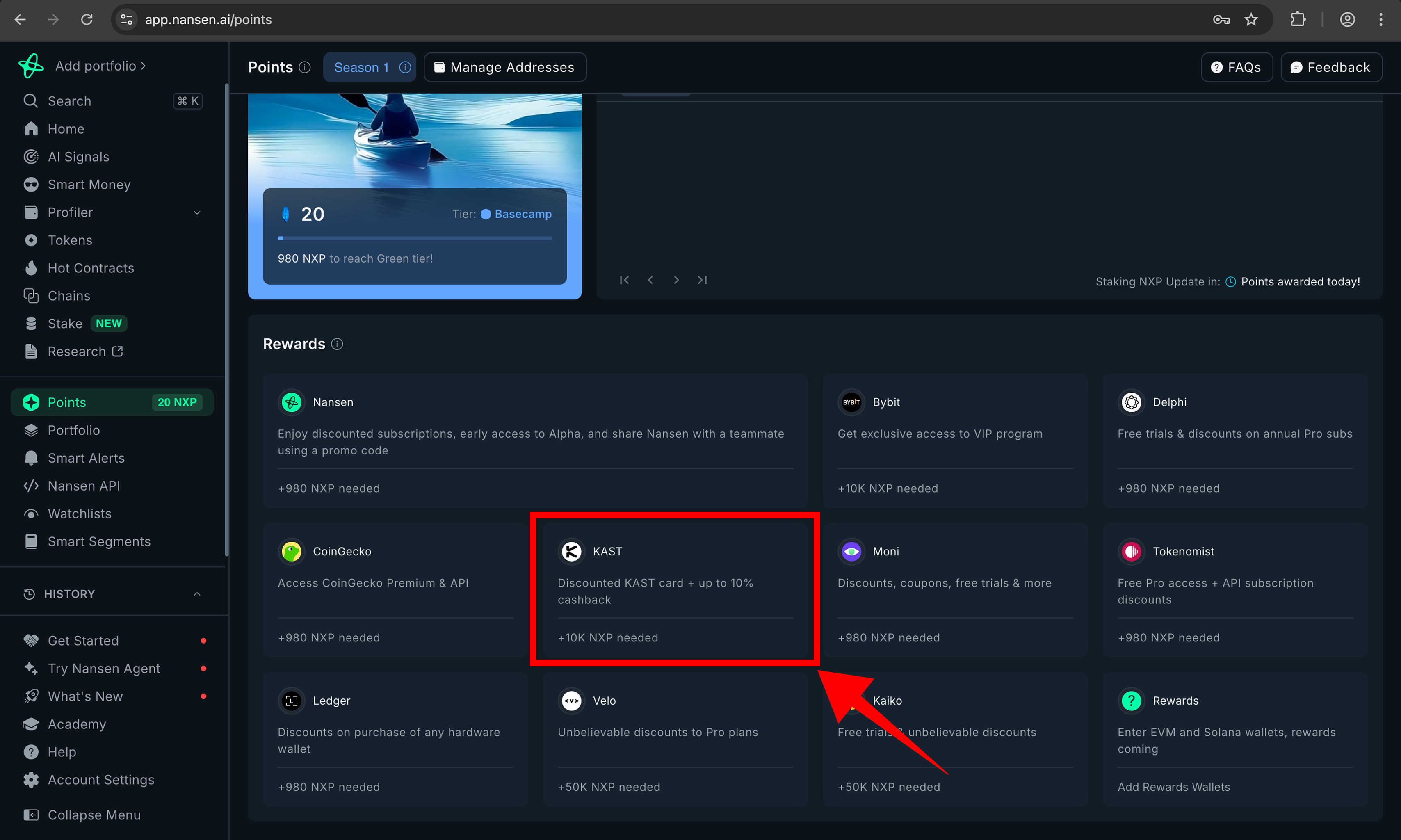Open Hot Contracts page

point(112,268)
